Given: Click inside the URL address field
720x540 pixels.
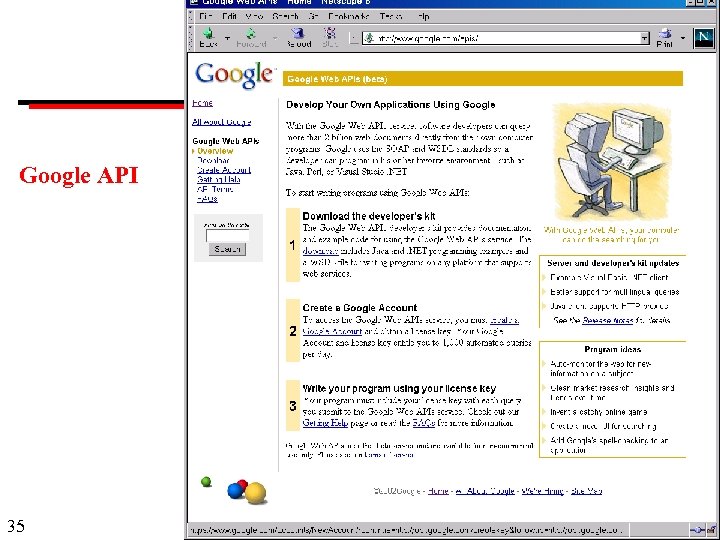Looking at the screenshot, I should pos(507,38).
